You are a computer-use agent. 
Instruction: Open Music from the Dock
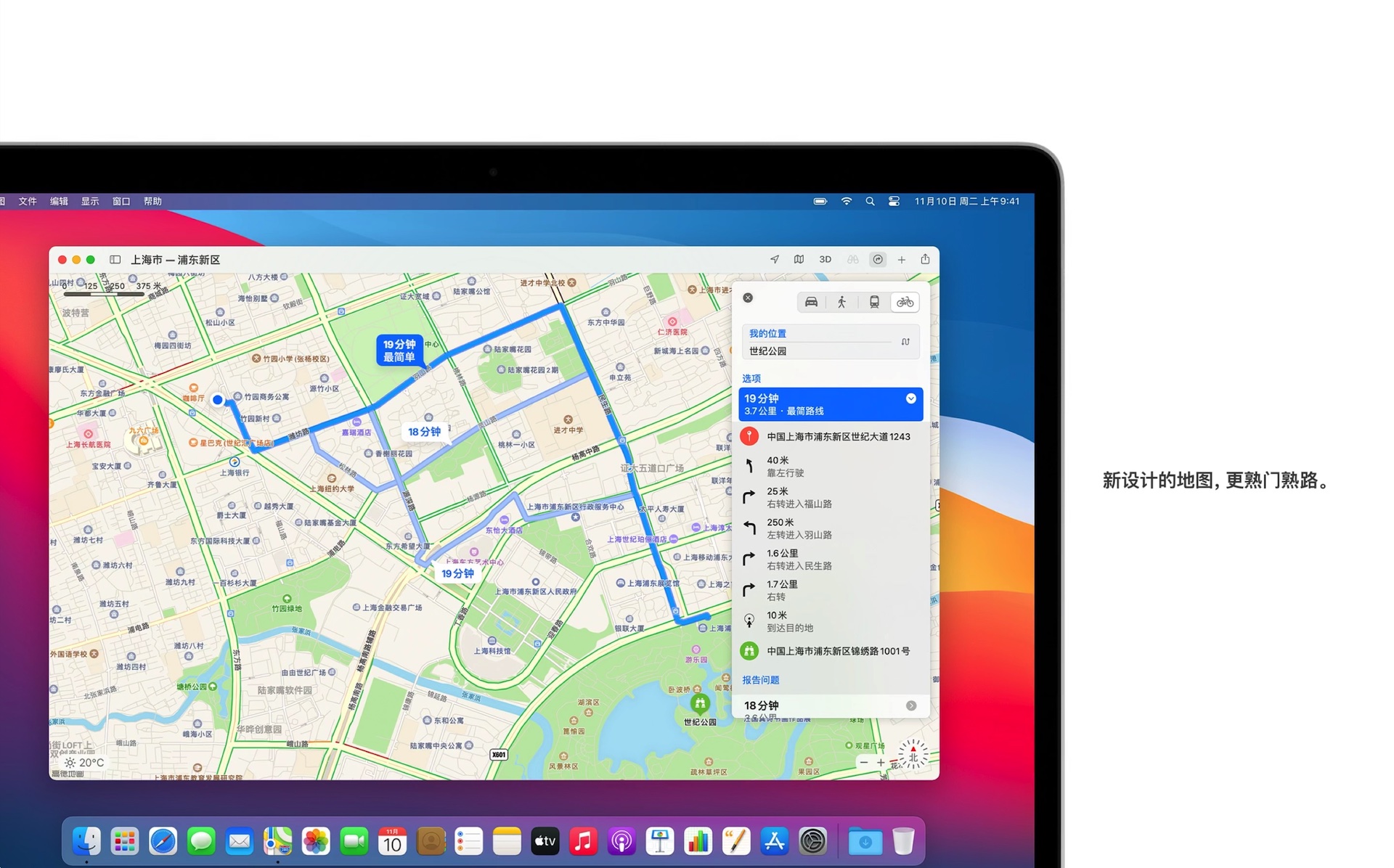[x=583, y=841]
